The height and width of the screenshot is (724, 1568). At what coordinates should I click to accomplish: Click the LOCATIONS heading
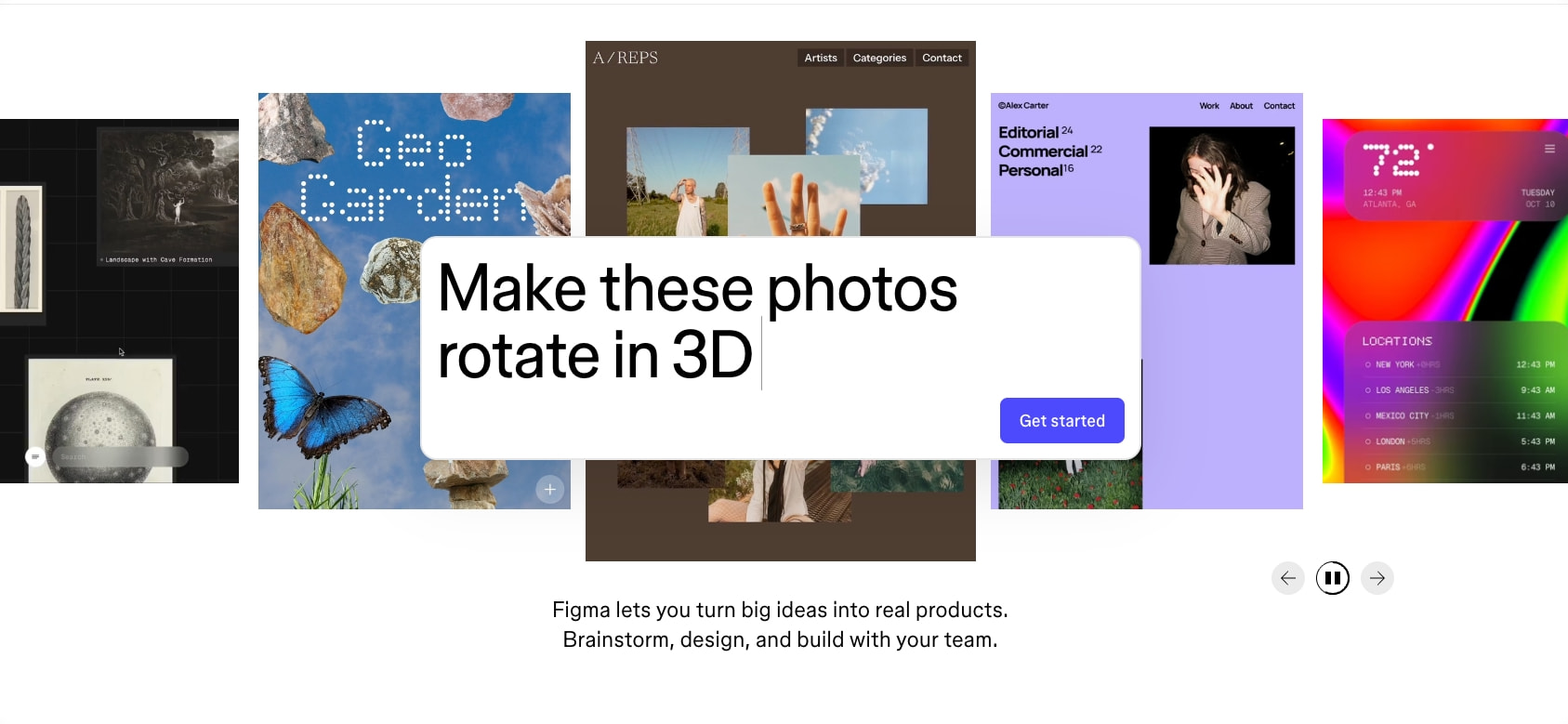click(x=1397, y=341)
